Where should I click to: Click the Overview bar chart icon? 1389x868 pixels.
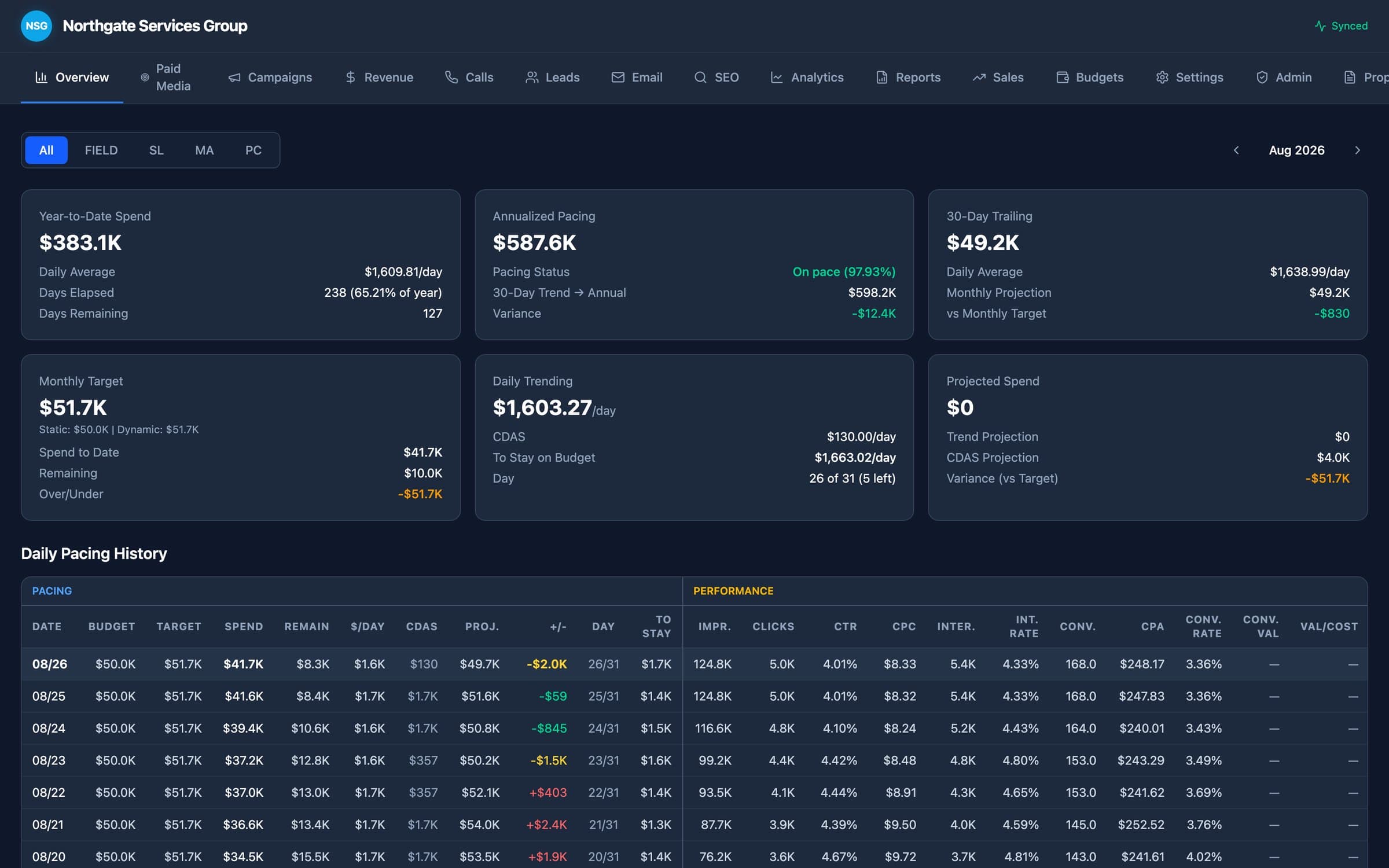pyautogui.click(x=41, y=77)
